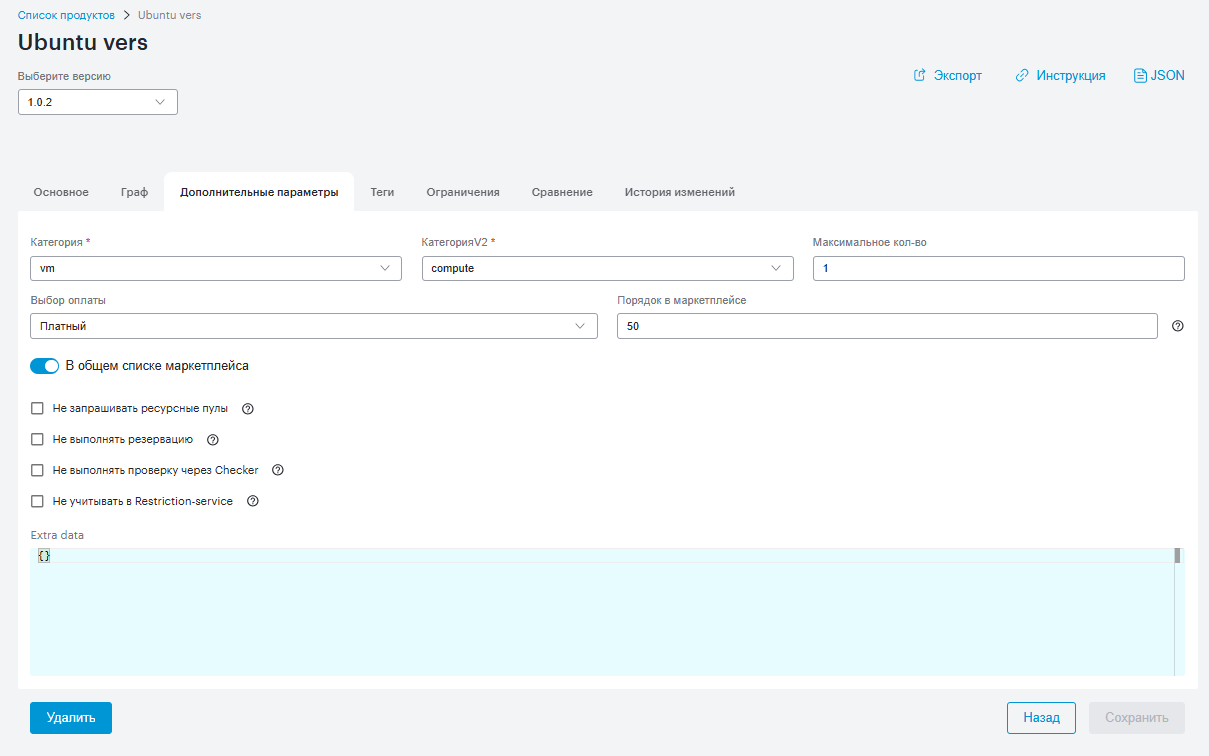Open help icon for Порядок в маркетплейсе
This screenshot has width=1209, height=756.
pyautogui.click(x=1177, y=326)
